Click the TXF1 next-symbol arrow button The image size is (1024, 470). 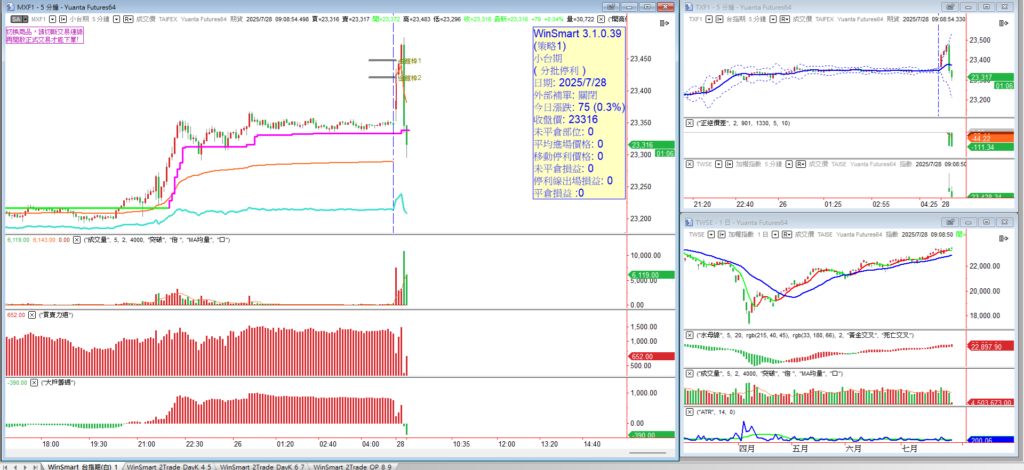pos(719,19)
